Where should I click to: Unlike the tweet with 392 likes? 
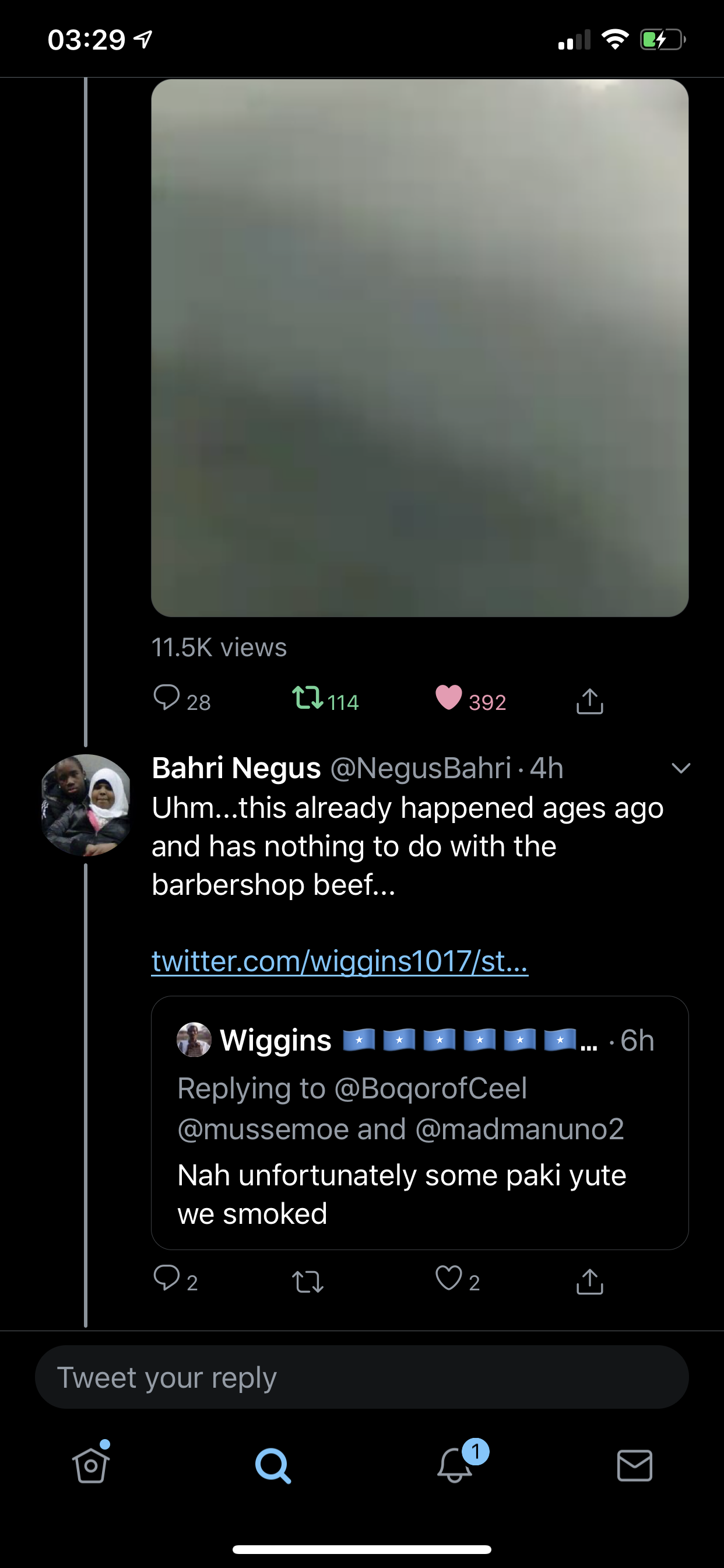point(449,698)
